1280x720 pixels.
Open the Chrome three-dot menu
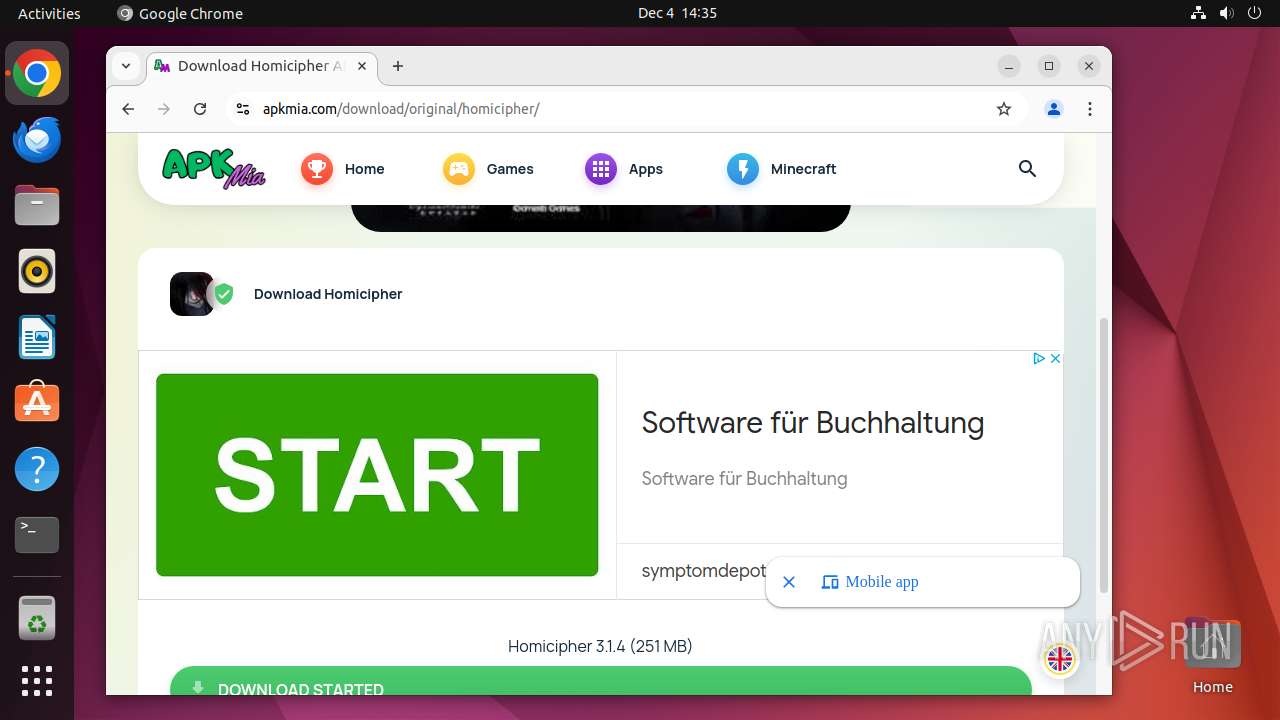coord(1090,109)
